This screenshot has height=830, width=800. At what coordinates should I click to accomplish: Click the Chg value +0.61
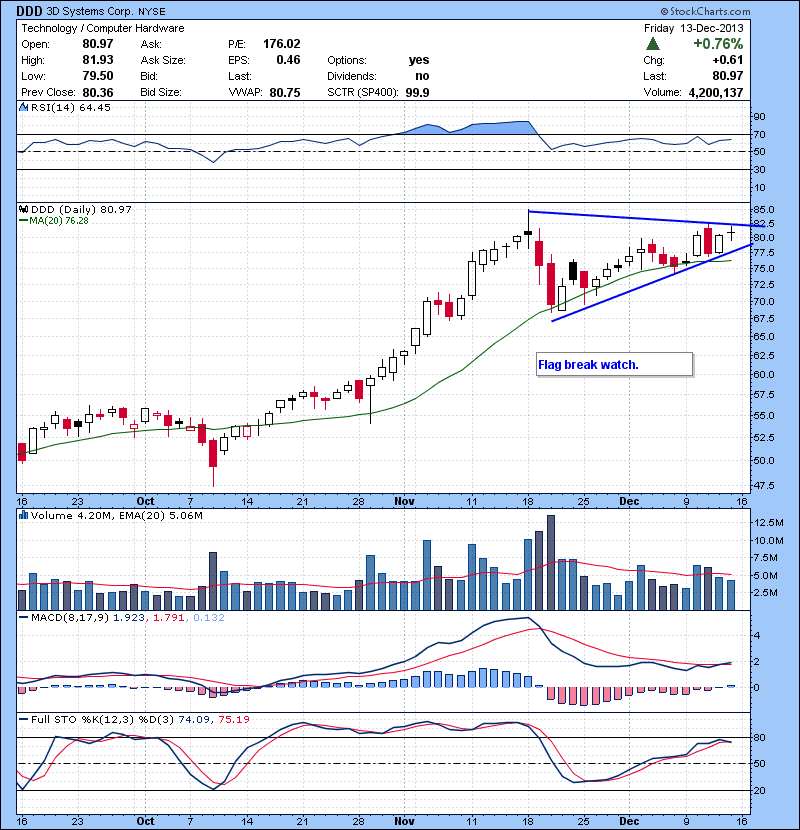(x=727, y=60)
